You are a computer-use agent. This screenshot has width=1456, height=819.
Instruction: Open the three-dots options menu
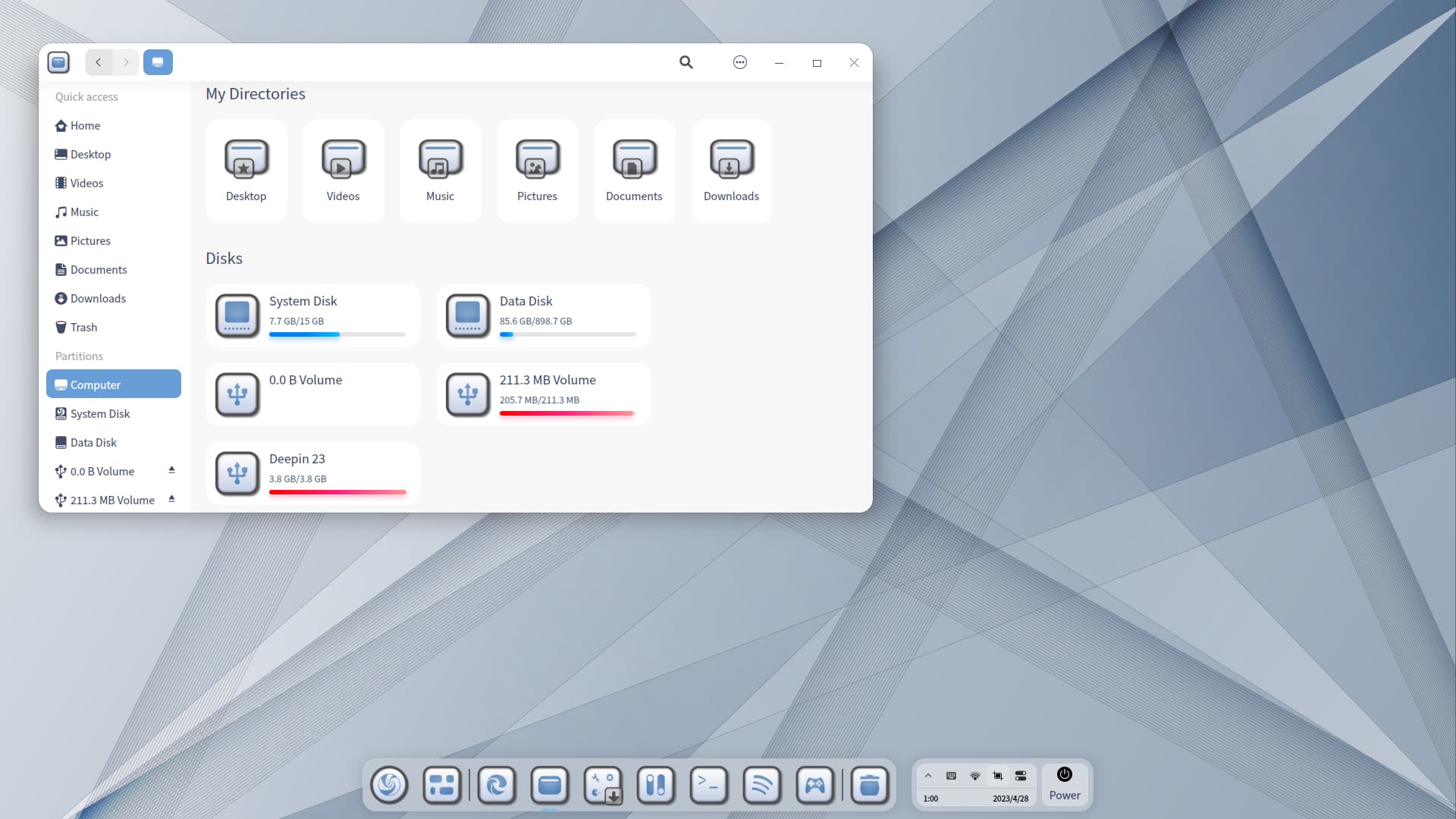click(x=740, y=62)
